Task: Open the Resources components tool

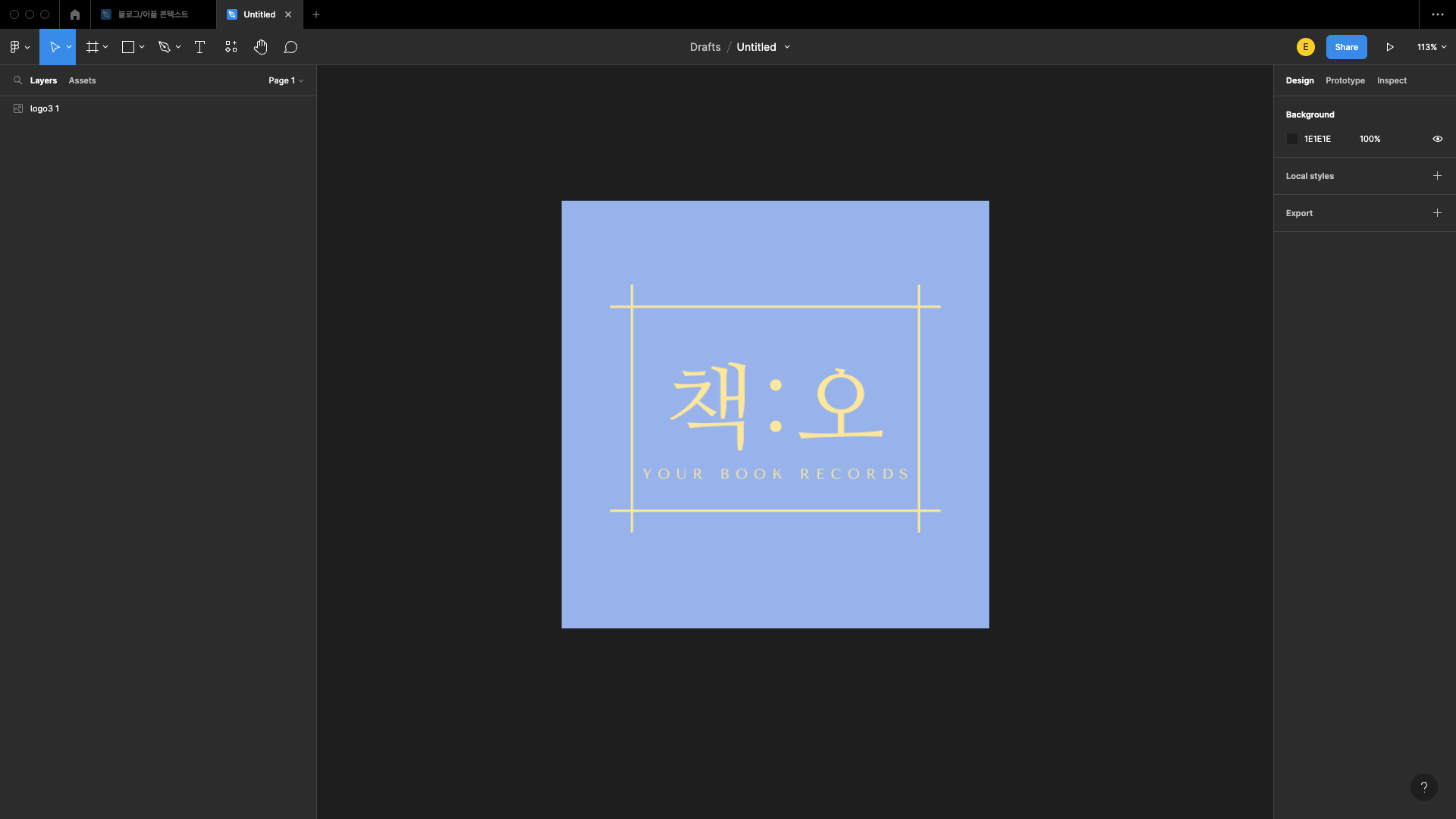Action: [231, 47]
